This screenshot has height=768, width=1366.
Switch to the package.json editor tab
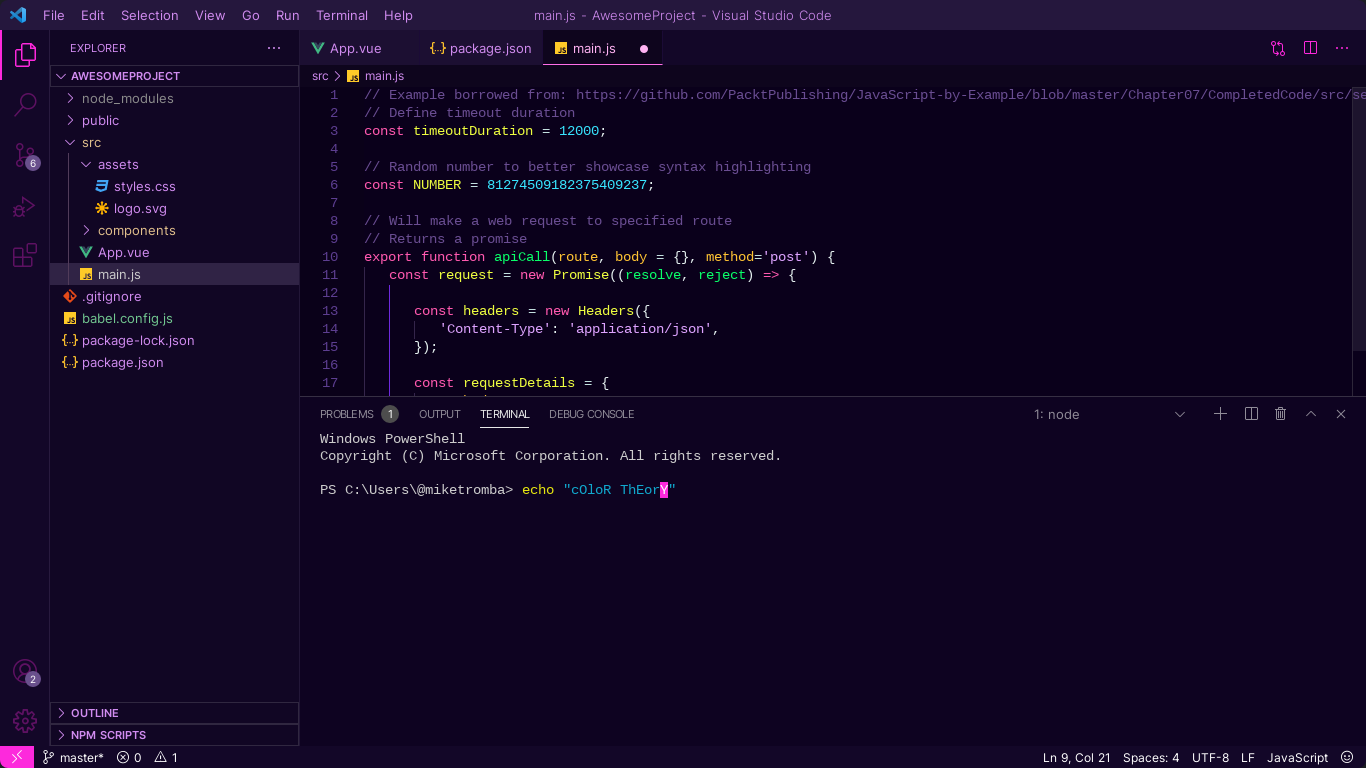(480, 48)
